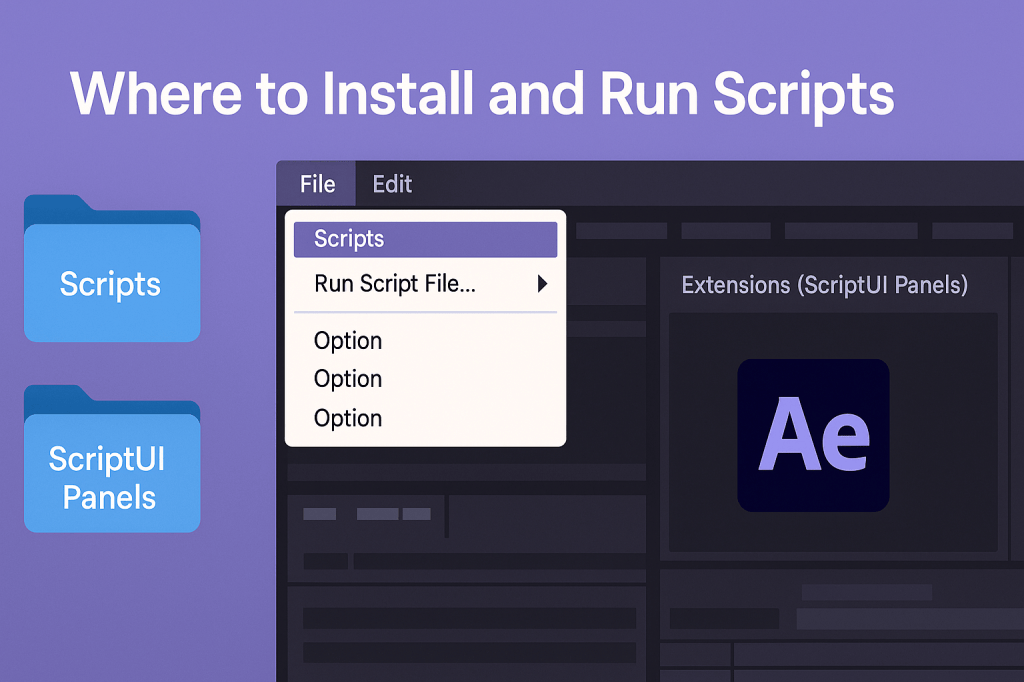Open the File menu
The width and height of the screenshot is (1024, 682).
pos(317,184)
